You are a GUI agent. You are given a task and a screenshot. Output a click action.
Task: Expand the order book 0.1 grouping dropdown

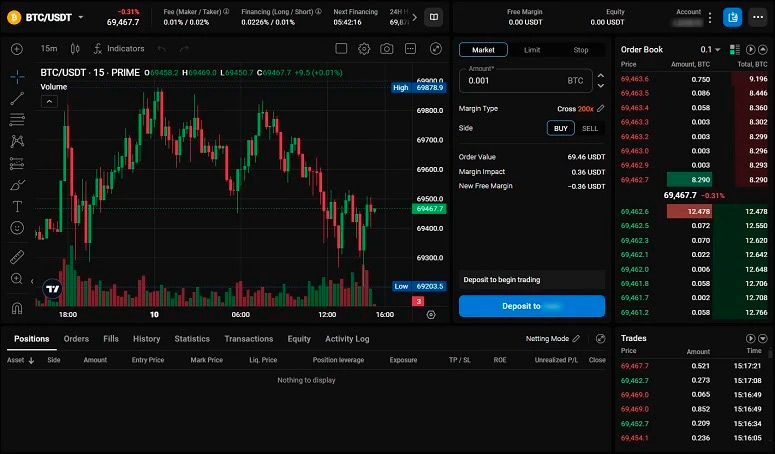[710, 49]
